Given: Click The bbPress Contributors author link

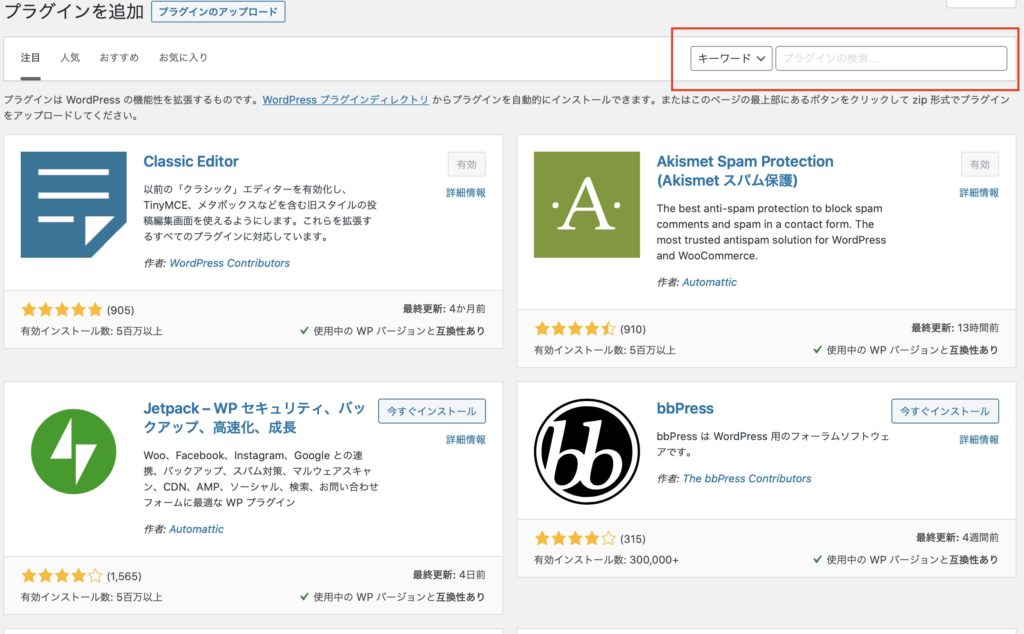Looking at the screenshot, I should (x=746, y=479).
